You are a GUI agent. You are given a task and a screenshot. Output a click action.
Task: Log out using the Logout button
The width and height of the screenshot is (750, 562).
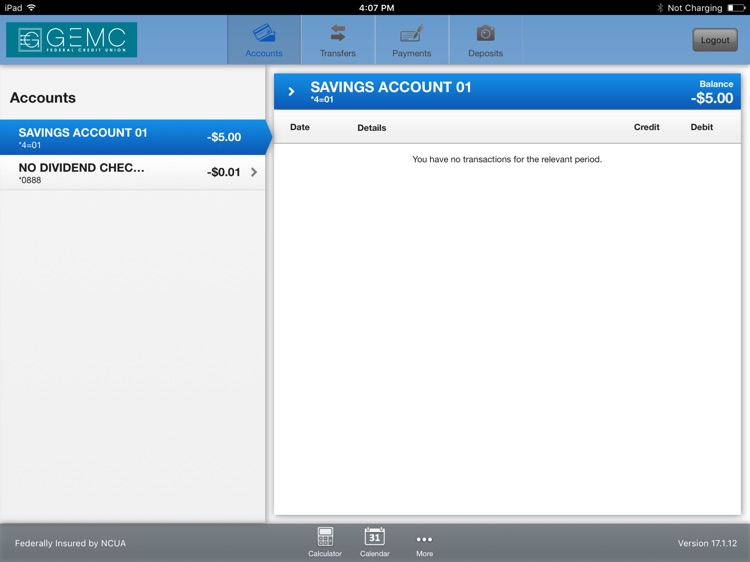[x=715, y=40]
